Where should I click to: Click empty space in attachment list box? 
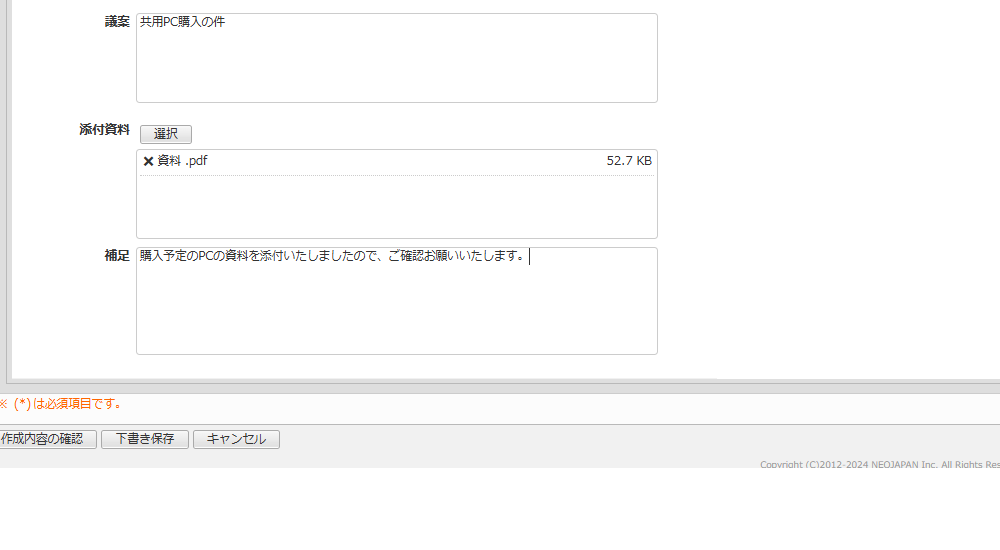coord(397,206)
